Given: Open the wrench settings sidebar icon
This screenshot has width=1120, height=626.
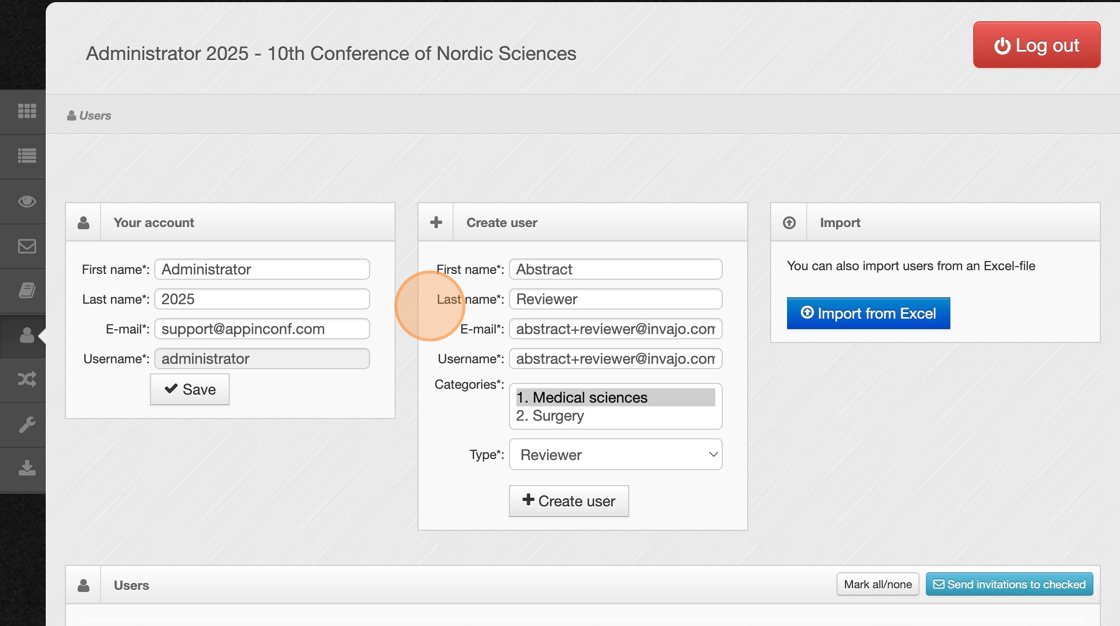Looking at the screenshot, I should tap(27, 425).
